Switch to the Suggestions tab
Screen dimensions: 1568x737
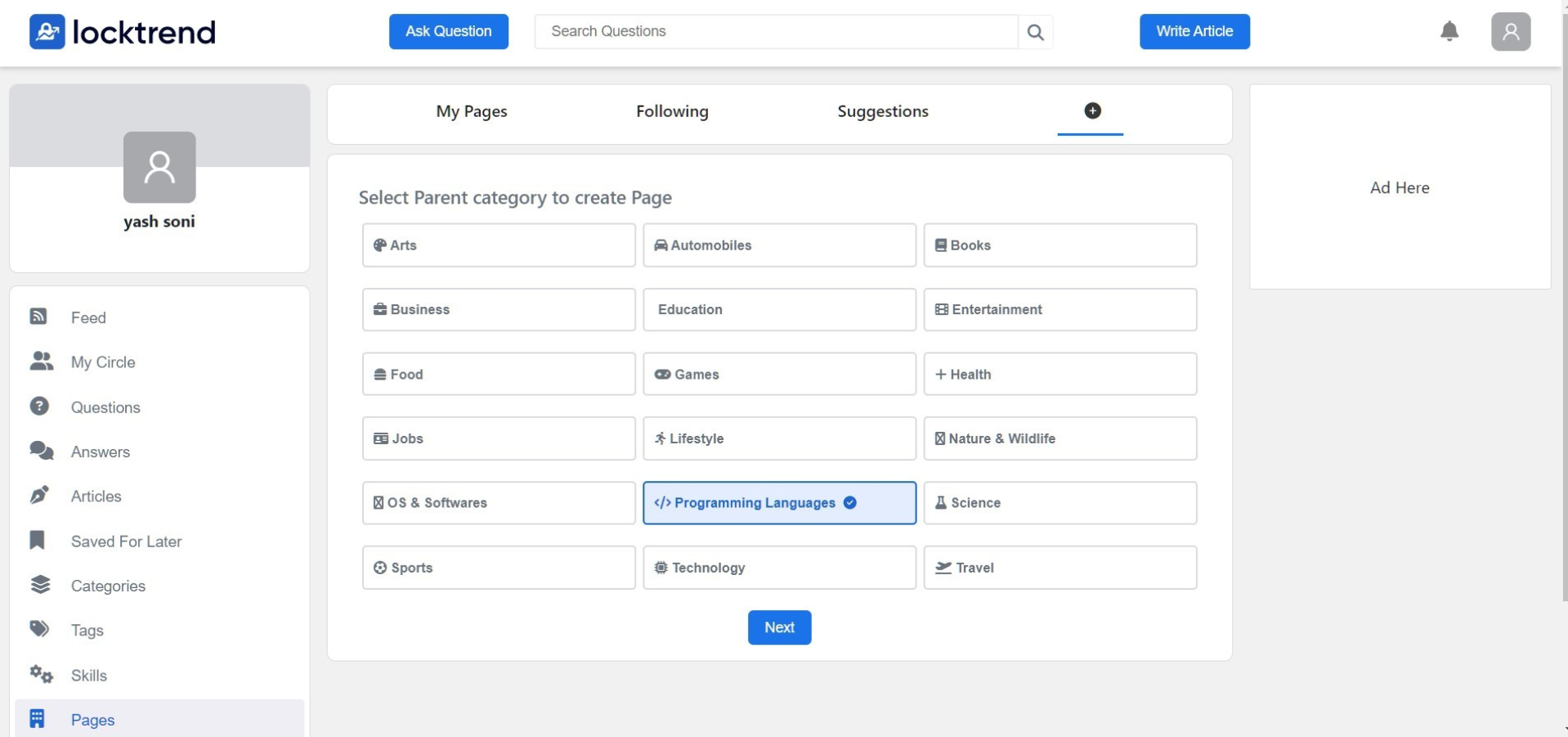point(883,111)
